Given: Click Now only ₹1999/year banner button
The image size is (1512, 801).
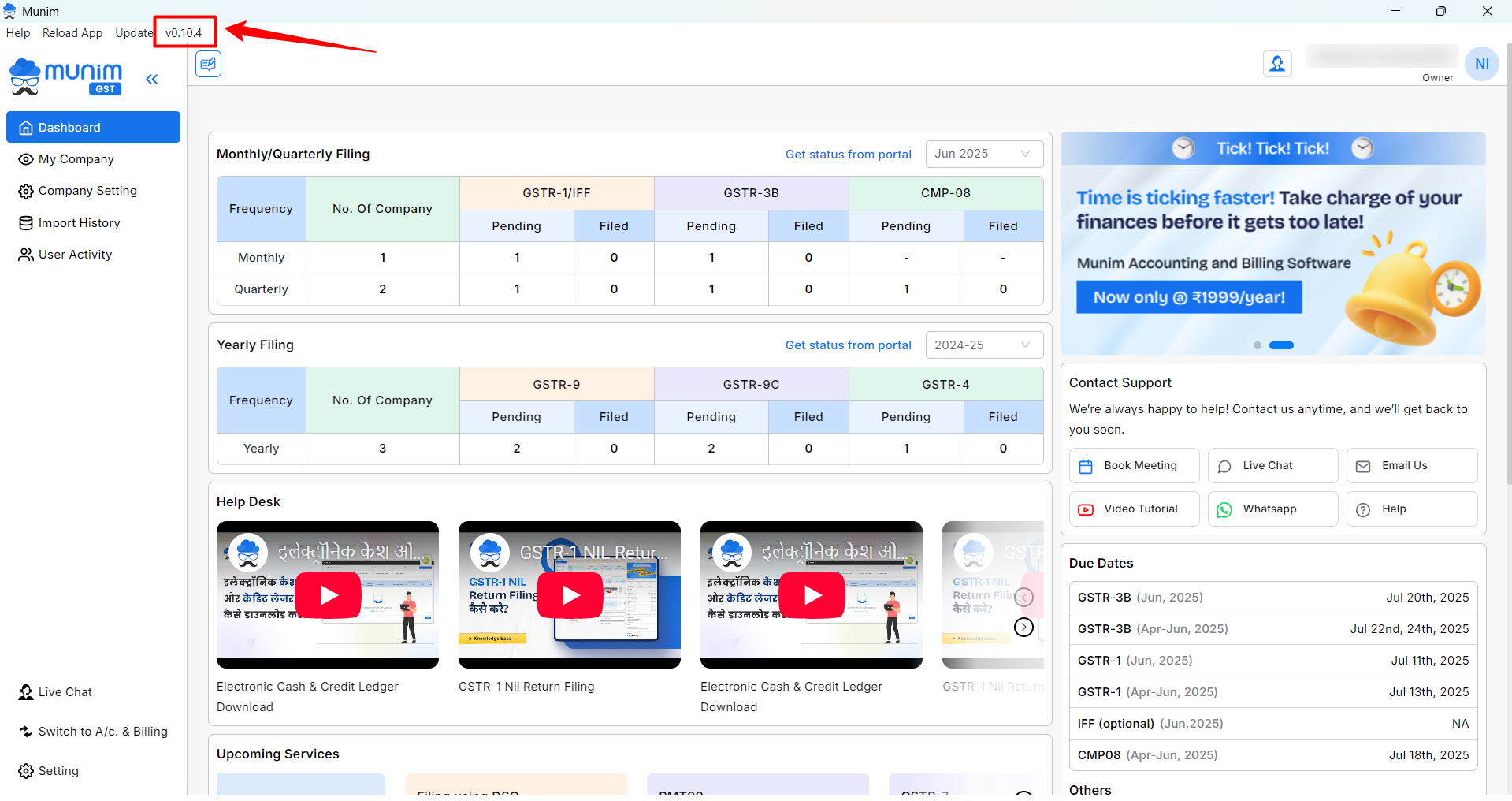Looking at the screenshot, I should (1189, 297).
